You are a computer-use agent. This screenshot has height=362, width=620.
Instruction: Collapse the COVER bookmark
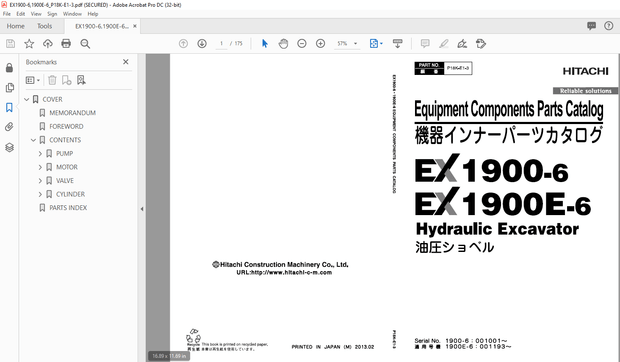pos(26,99)
